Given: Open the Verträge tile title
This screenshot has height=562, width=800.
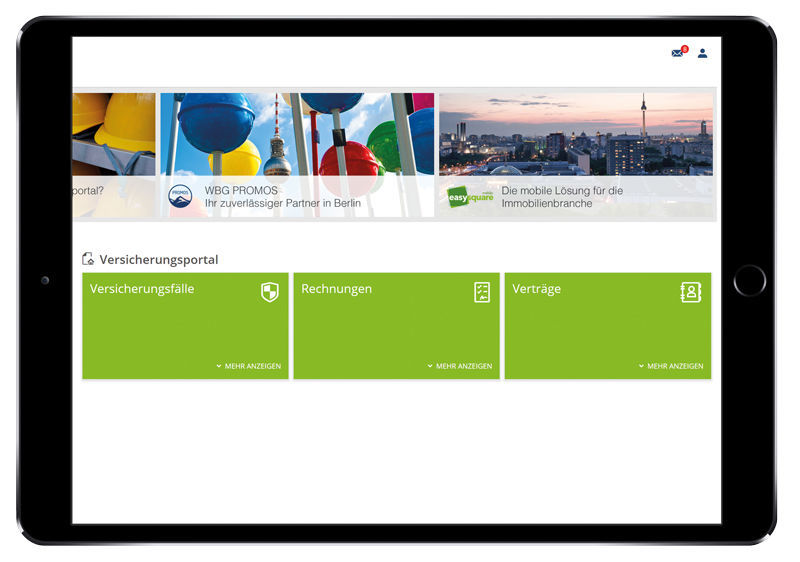Looking at the screenshot, I should point(536,289).
